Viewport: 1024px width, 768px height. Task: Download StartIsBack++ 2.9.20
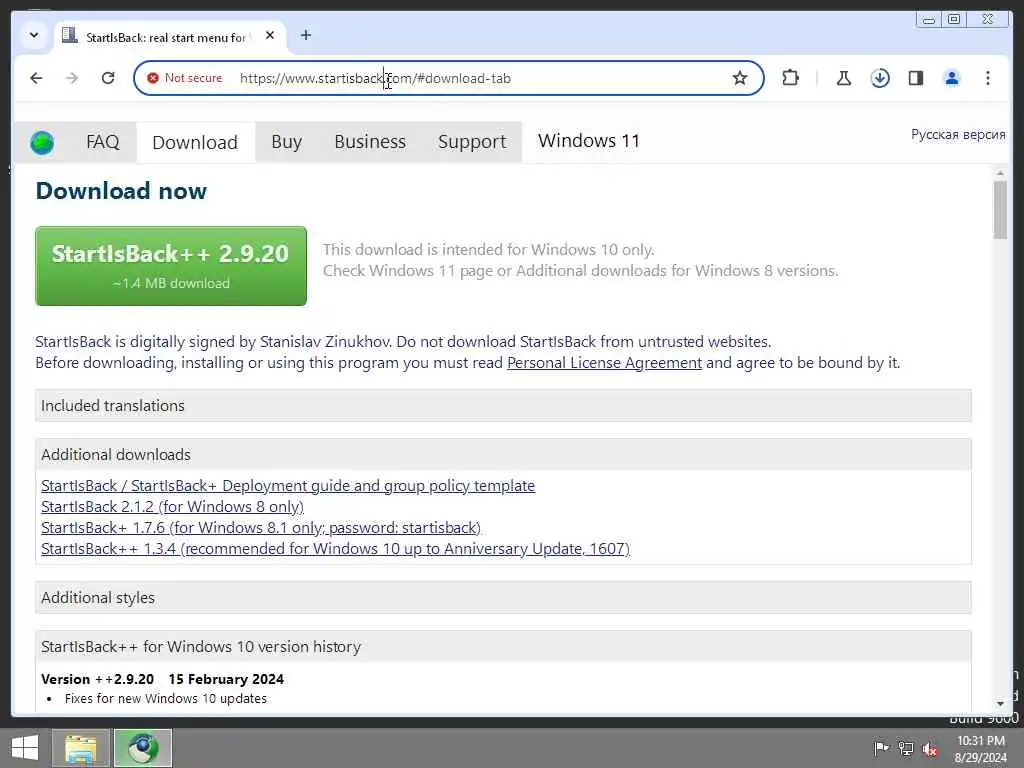[171, 266]
